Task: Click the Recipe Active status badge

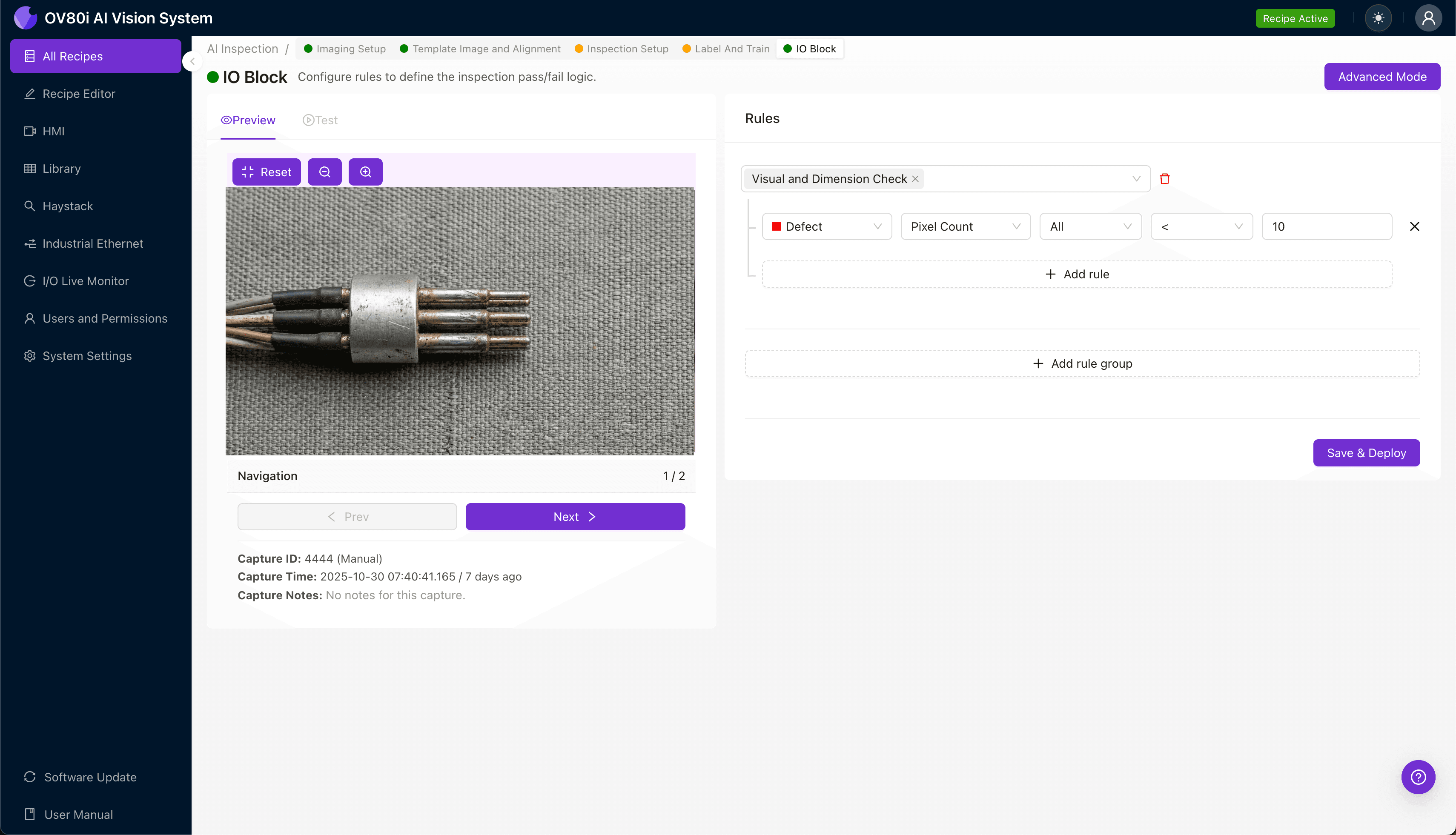Action: [1295, 18]
